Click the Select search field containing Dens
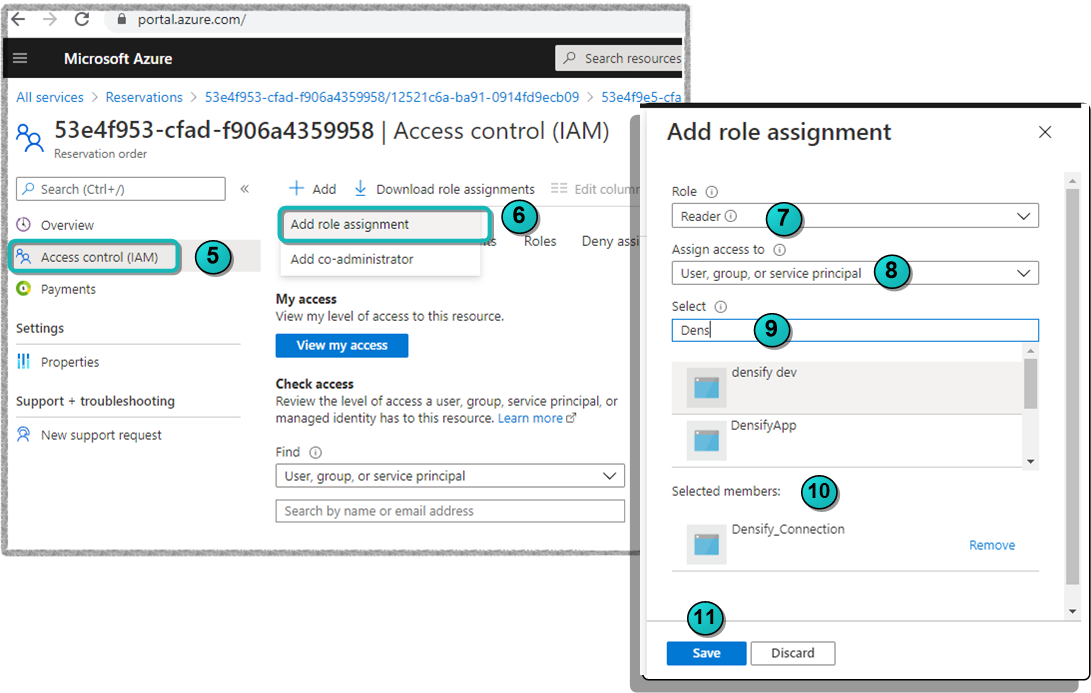Screen dimensions: 1091x693 (x=854, y=330)
